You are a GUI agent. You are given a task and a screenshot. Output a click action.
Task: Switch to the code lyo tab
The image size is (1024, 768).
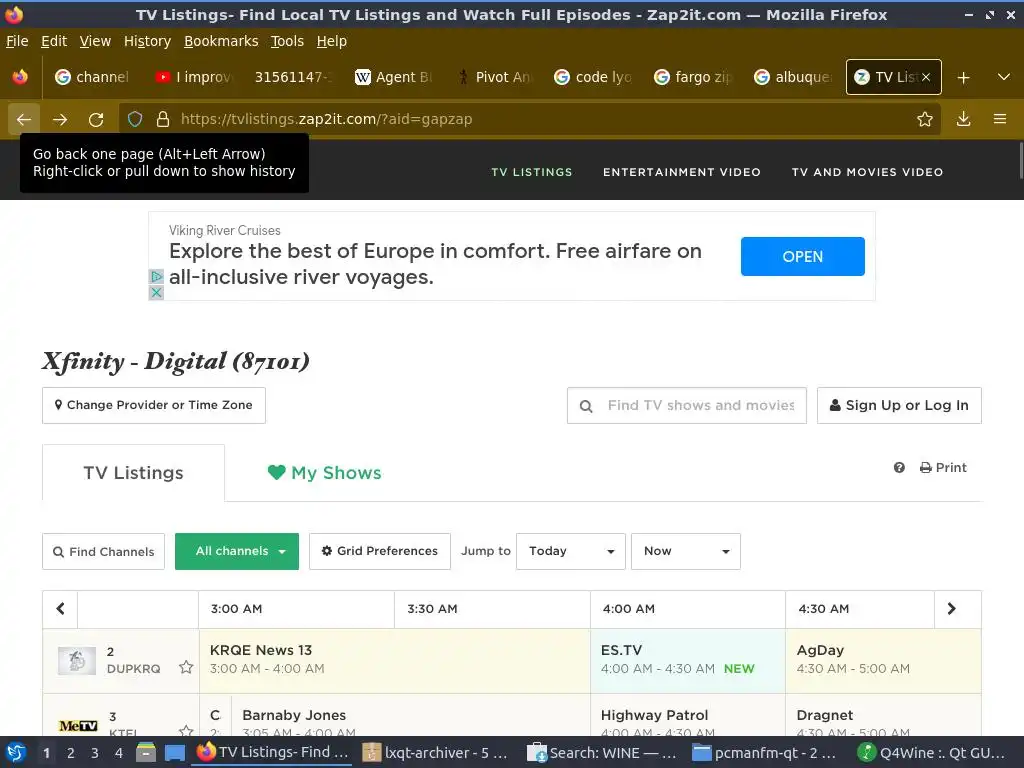coord(593,77)
